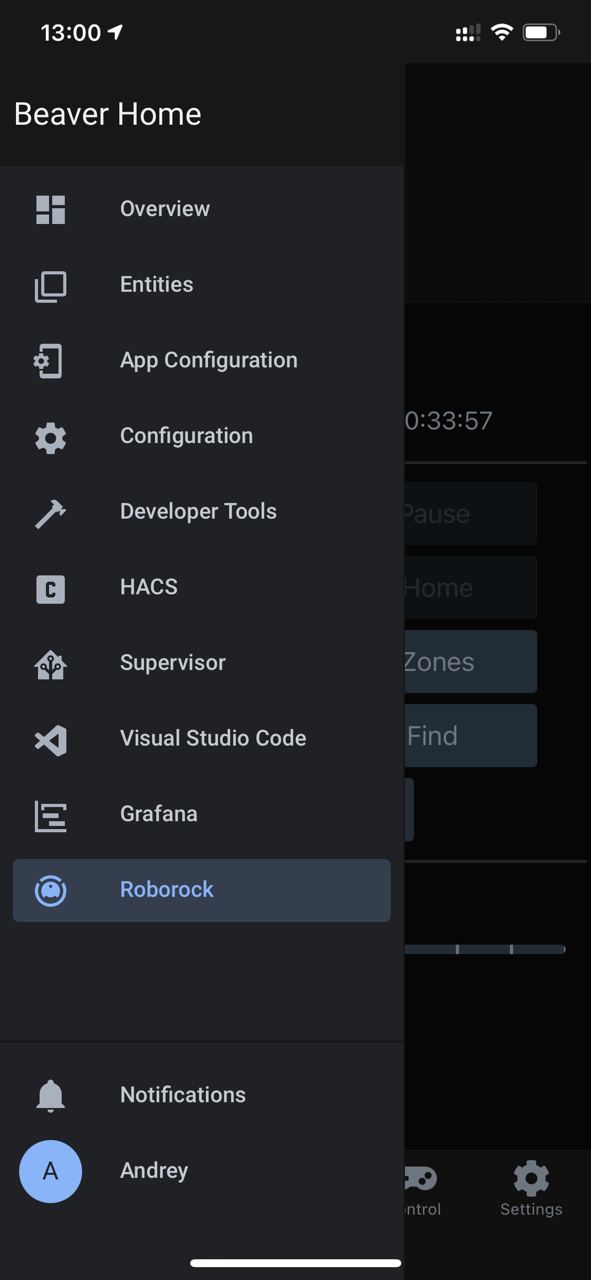Viewport: 591px width, 1280px height.
Task: Open the Overview dashboard icon
Action: pyautogui.click(x=50, y=209)
